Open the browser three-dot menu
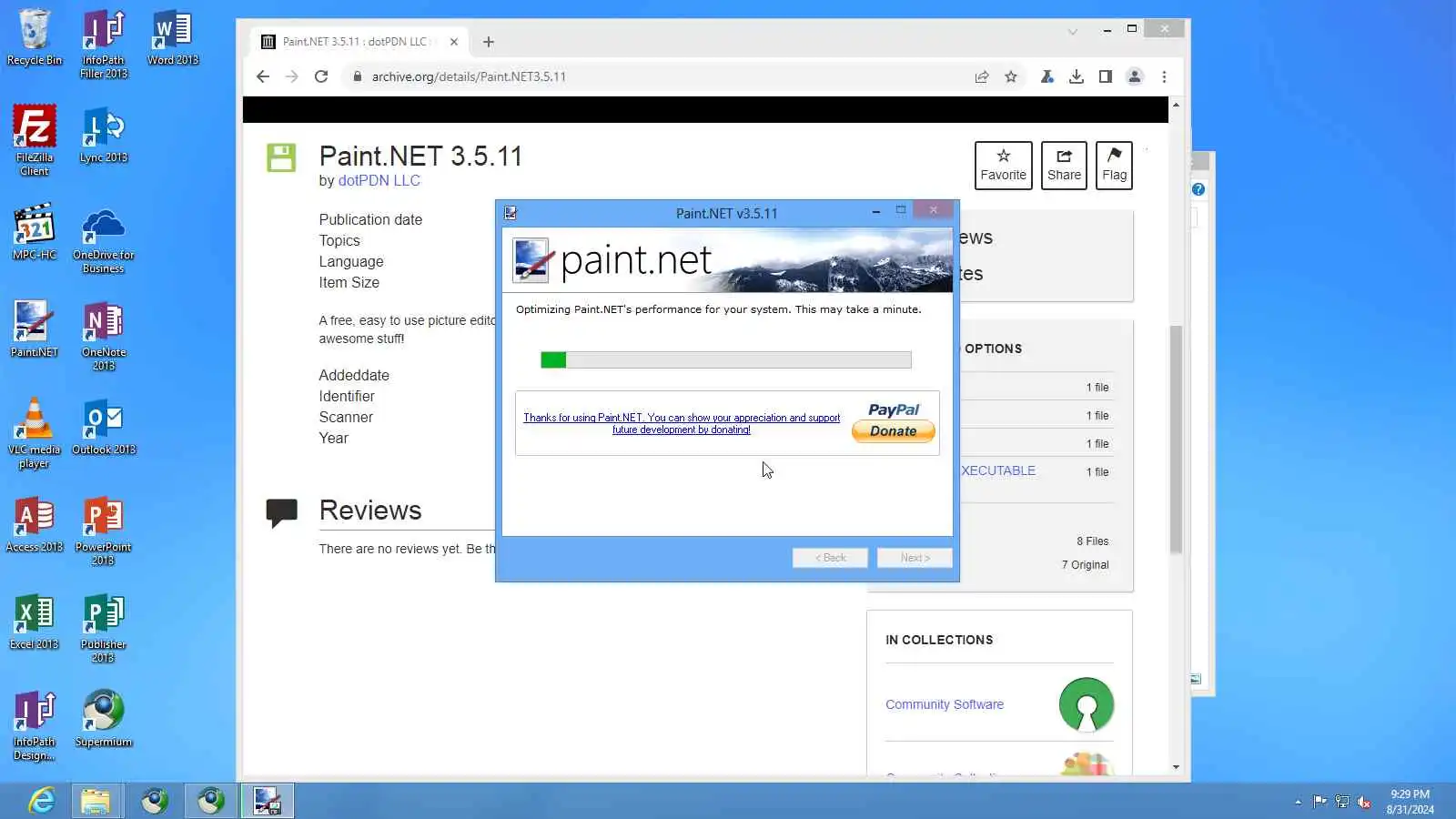Image resolution: width=1456 pixels, height=819 pixels. 1164,76
